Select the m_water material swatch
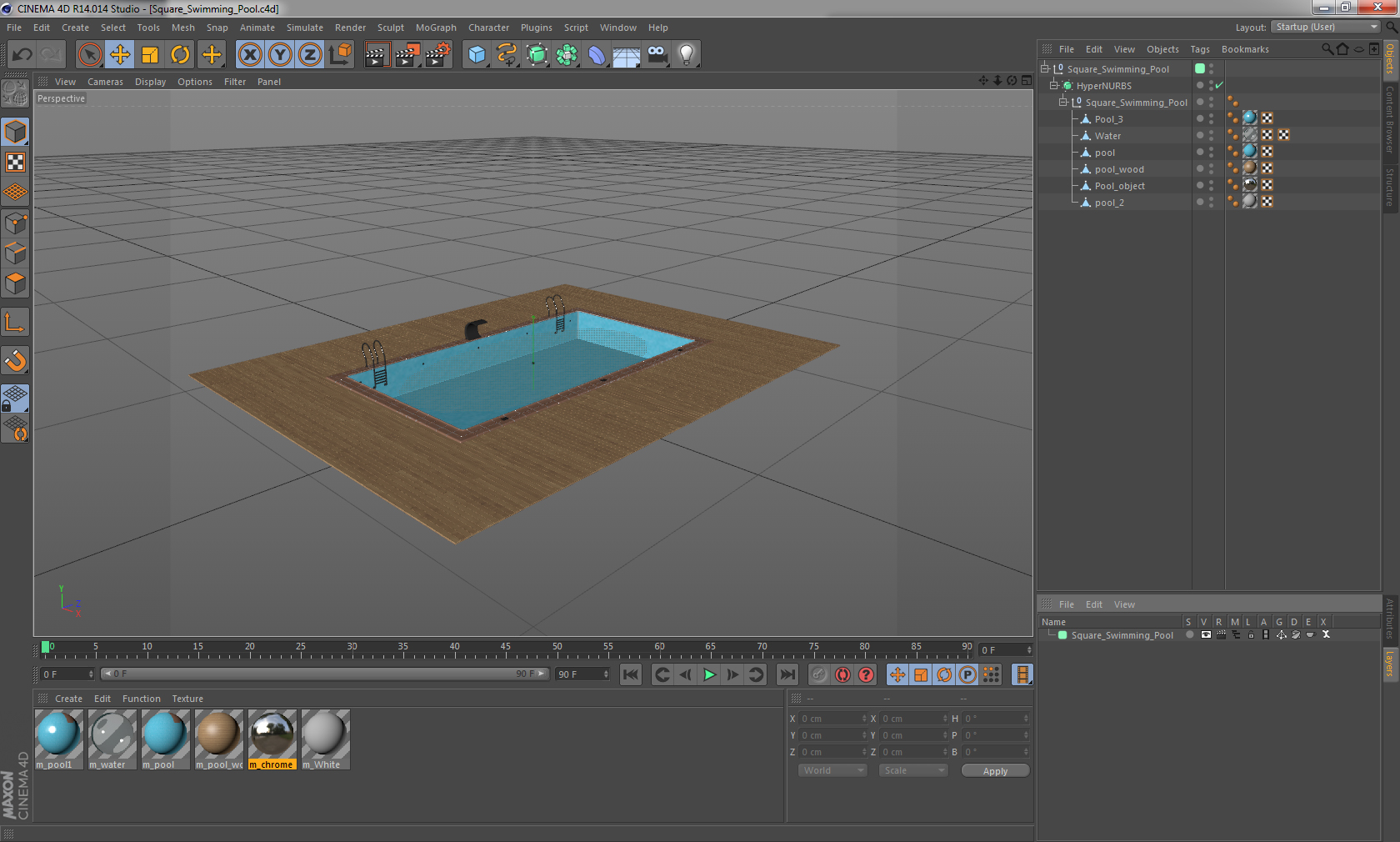The width and height of the screenshot is (1400, 842). 112,739
